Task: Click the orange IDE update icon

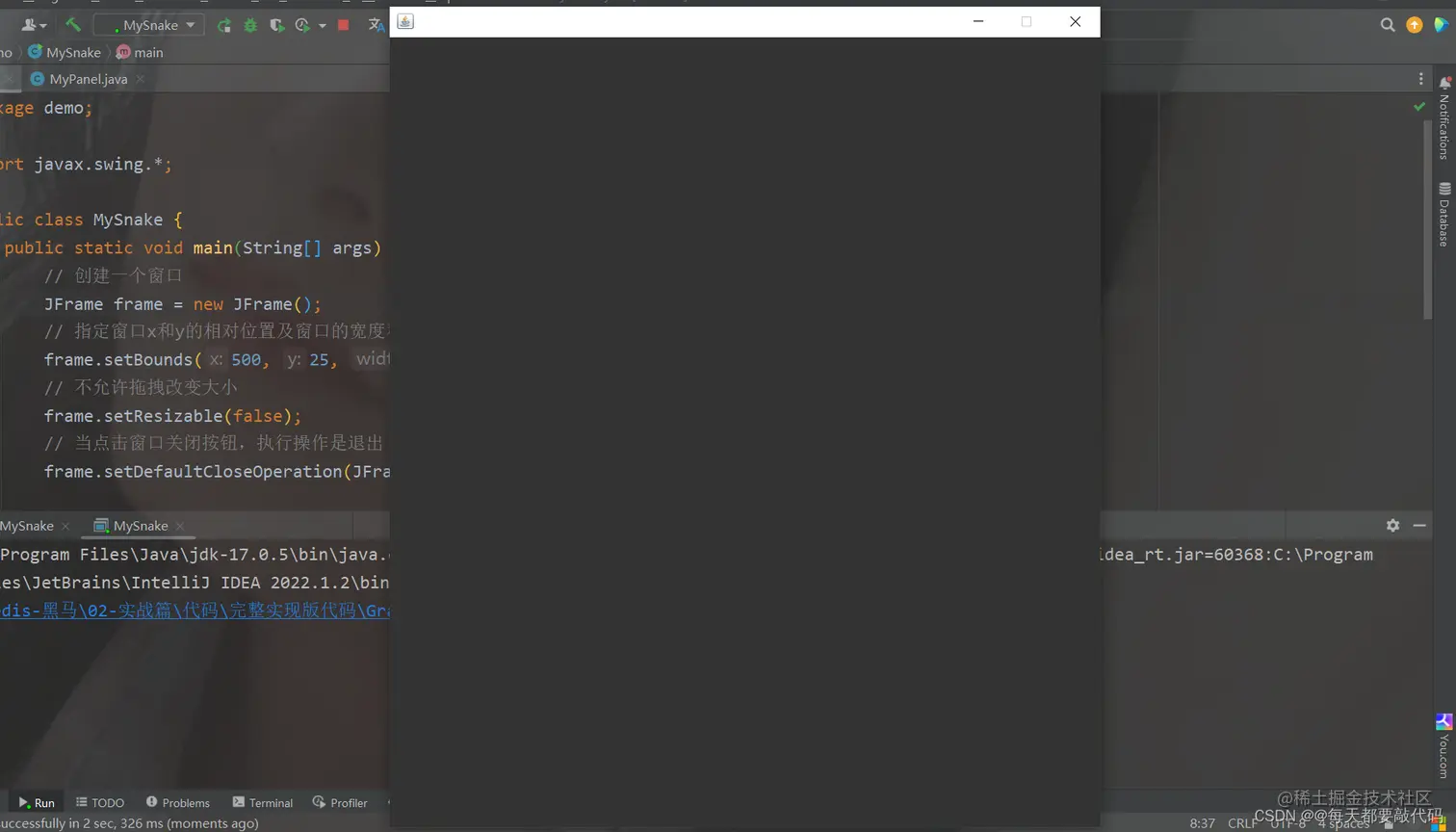Action: click(x=1415, y=25)
